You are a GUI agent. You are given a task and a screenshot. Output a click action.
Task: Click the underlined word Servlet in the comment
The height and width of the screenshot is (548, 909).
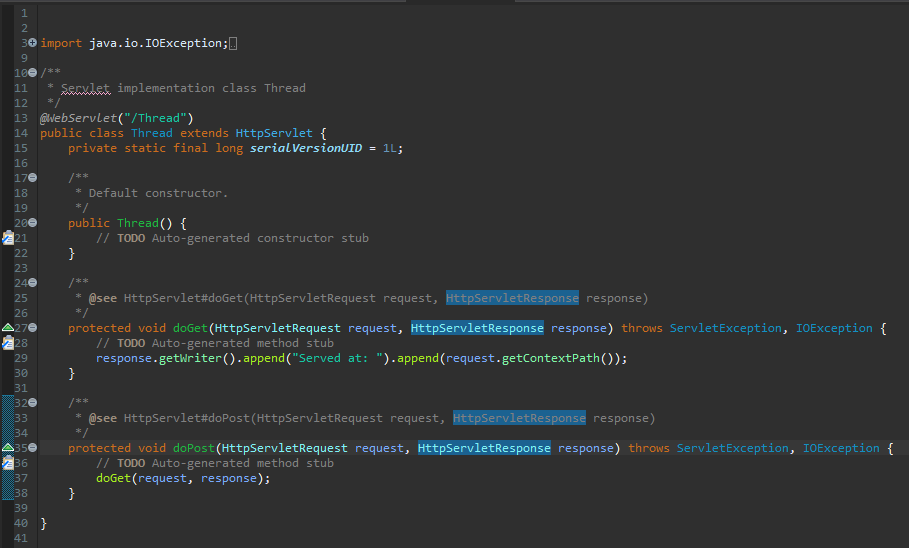pos(85,88)
